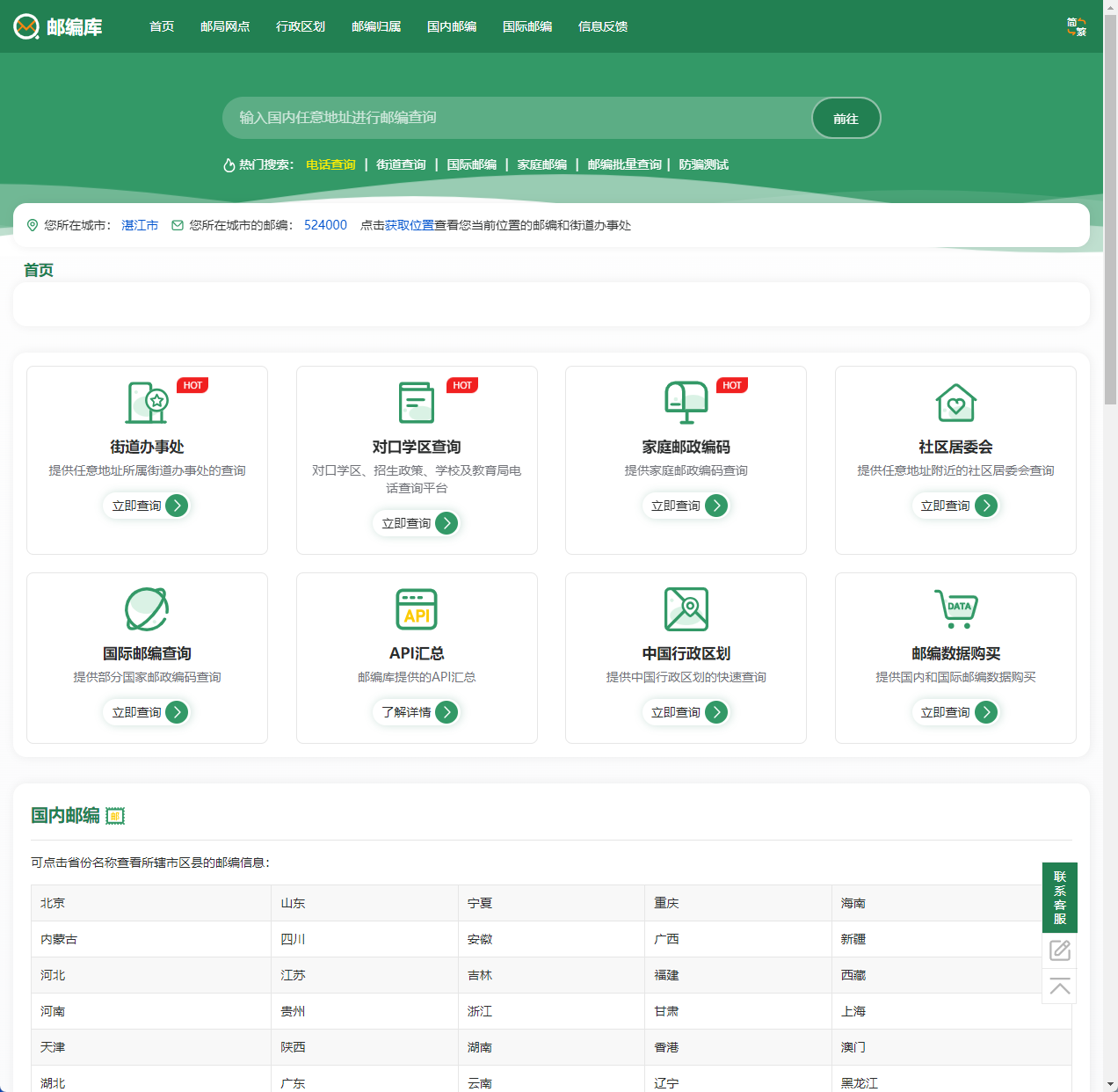The height and width of the screenshot is (1092, 1118).
Task: Click the 街道办事处 card icon
Action: (147, 403)
